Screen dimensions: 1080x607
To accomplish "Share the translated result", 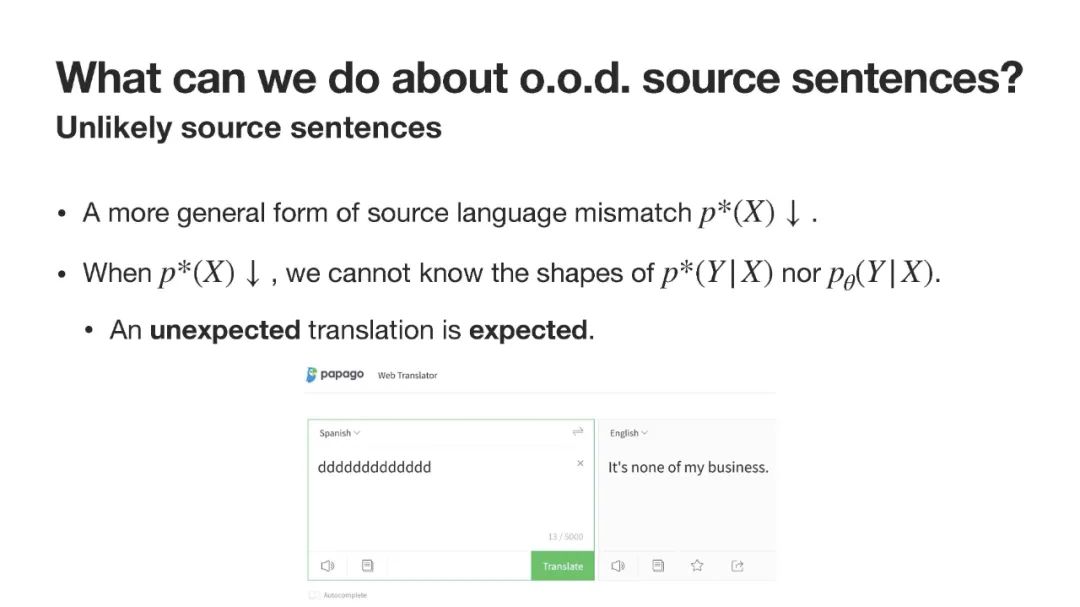I will point(737,566).
